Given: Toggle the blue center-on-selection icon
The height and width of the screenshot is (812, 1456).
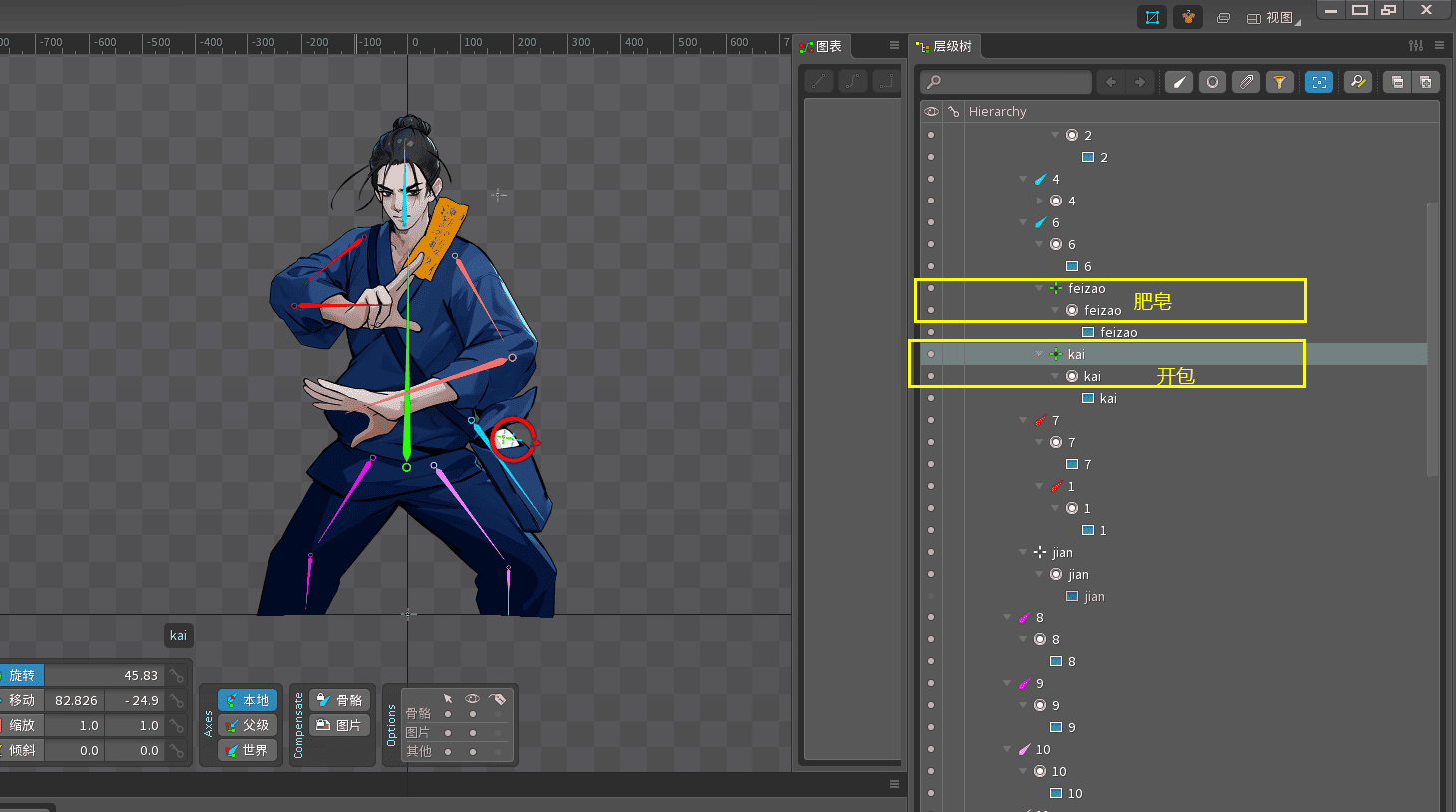Looking at the screenshot, I should (1319, 82).
